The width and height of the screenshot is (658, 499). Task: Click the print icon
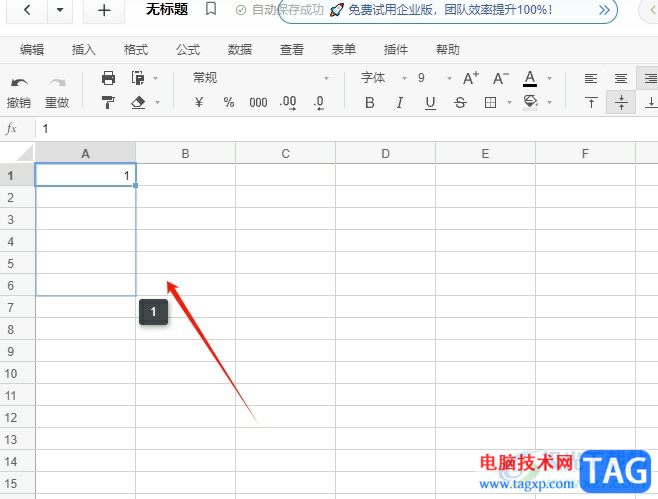click(x=108, y=78)
